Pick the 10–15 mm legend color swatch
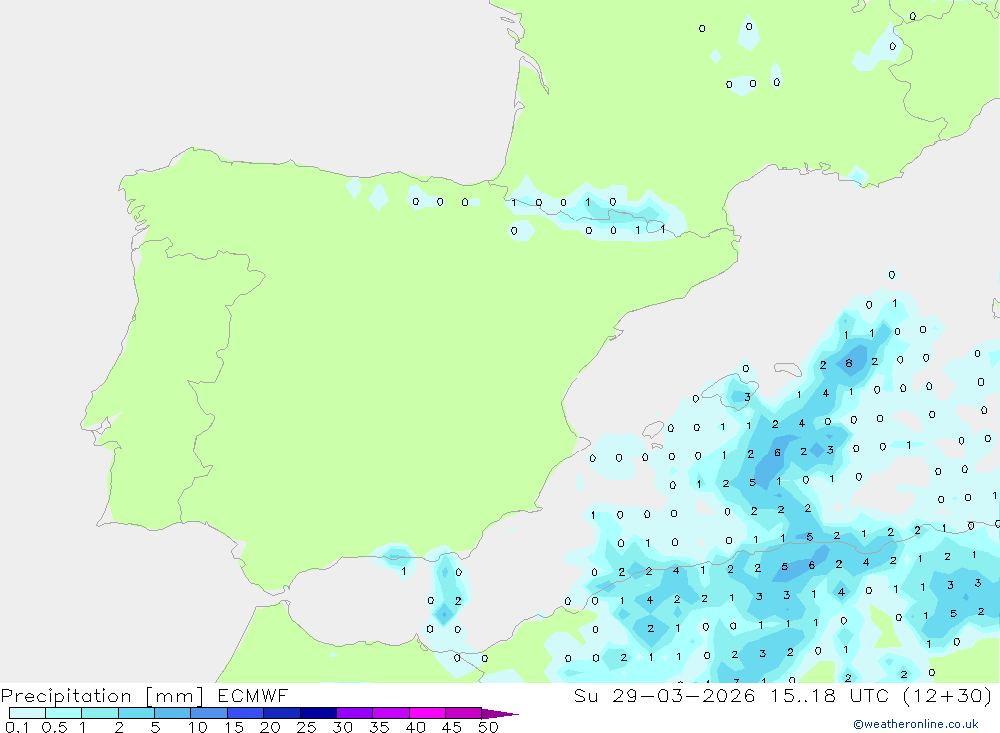 [x=209, y=713]
